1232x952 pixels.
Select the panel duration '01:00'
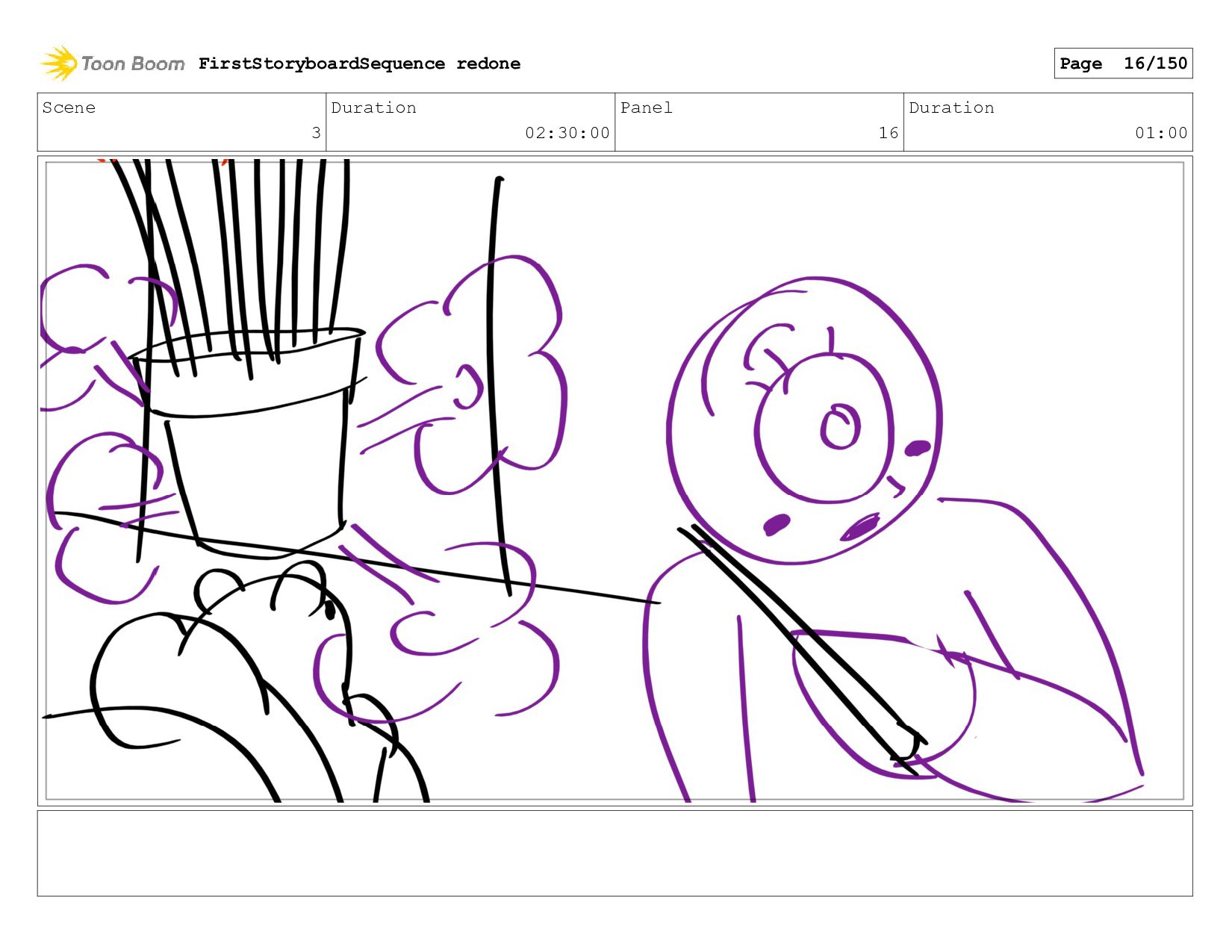point(1161,133)
